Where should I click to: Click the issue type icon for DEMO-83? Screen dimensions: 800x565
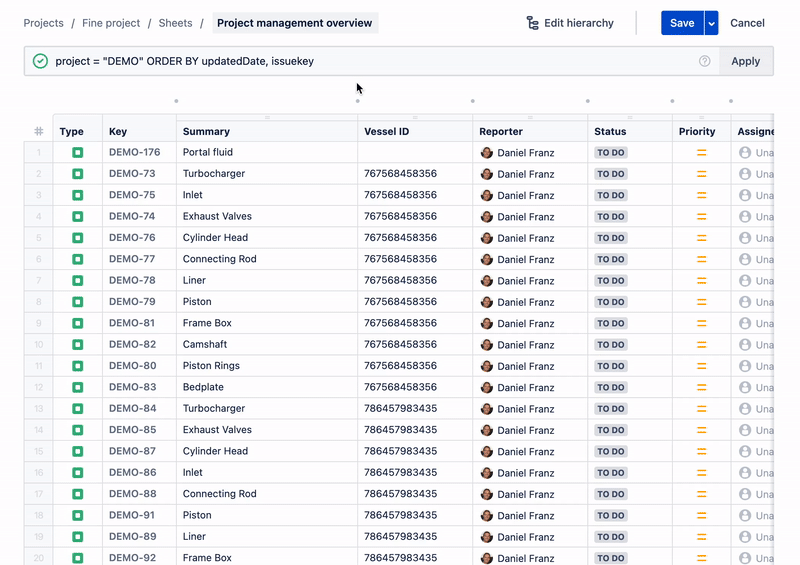coord(78,387)
